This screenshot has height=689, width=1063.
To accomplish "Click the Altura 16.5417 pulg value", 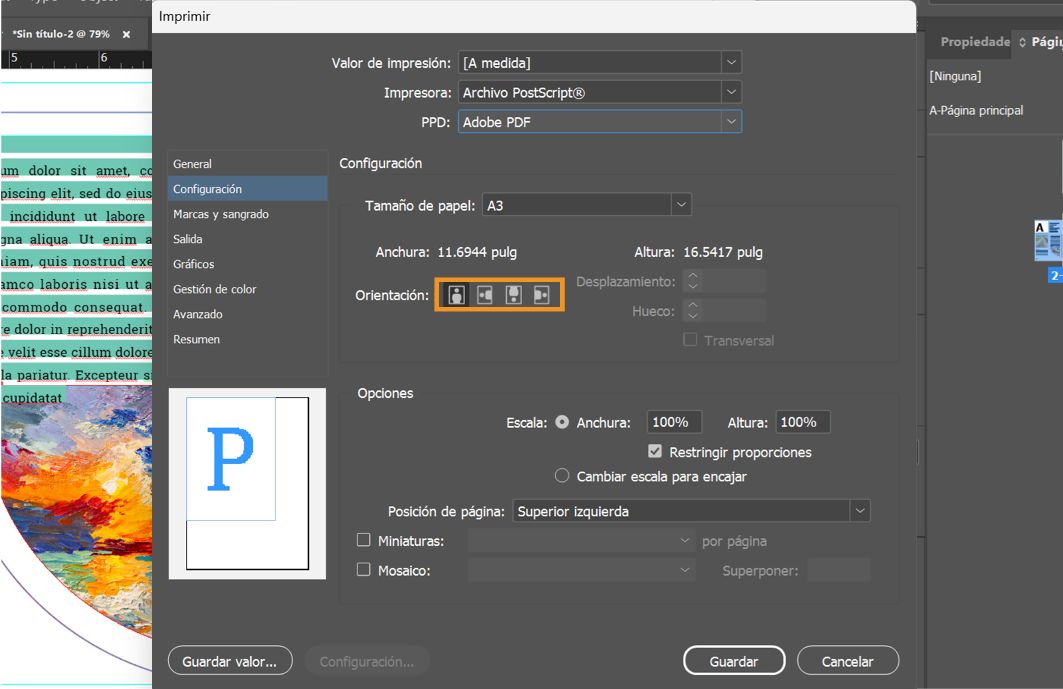I will 723,252.
